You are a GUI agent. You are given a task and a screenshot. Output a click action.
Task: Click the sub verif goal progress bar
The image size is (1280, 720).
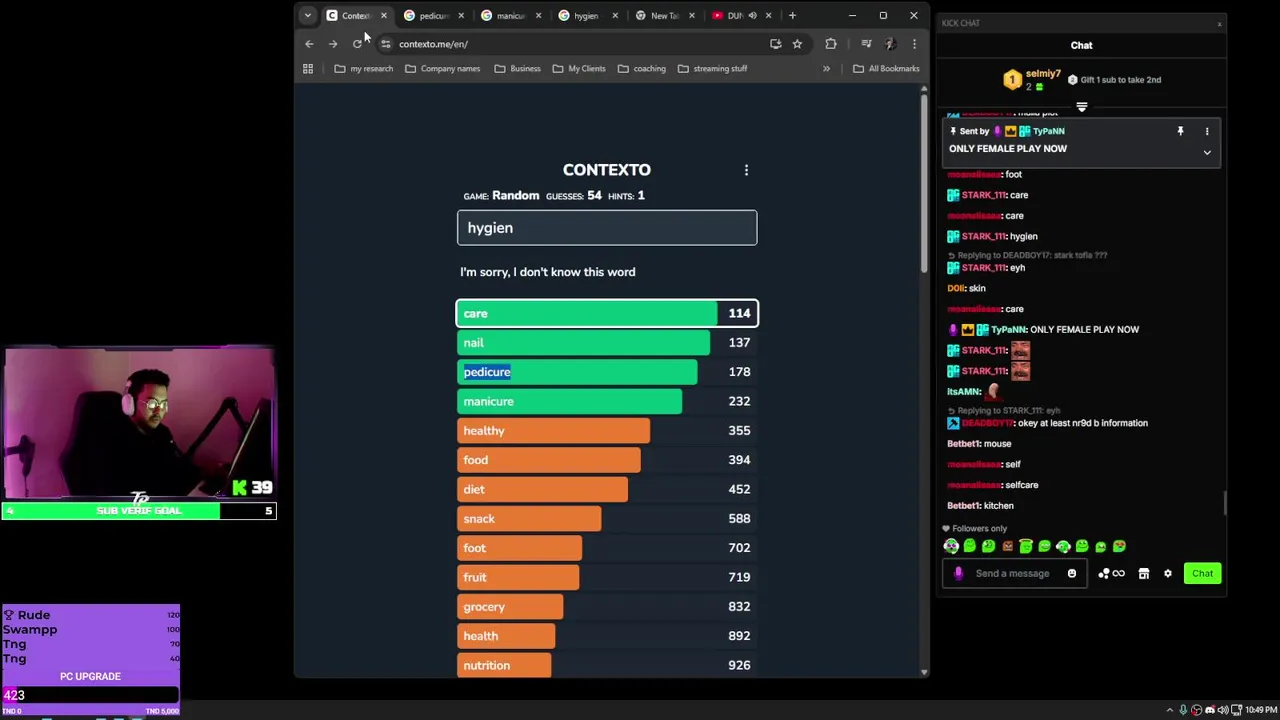click(139, 511)
